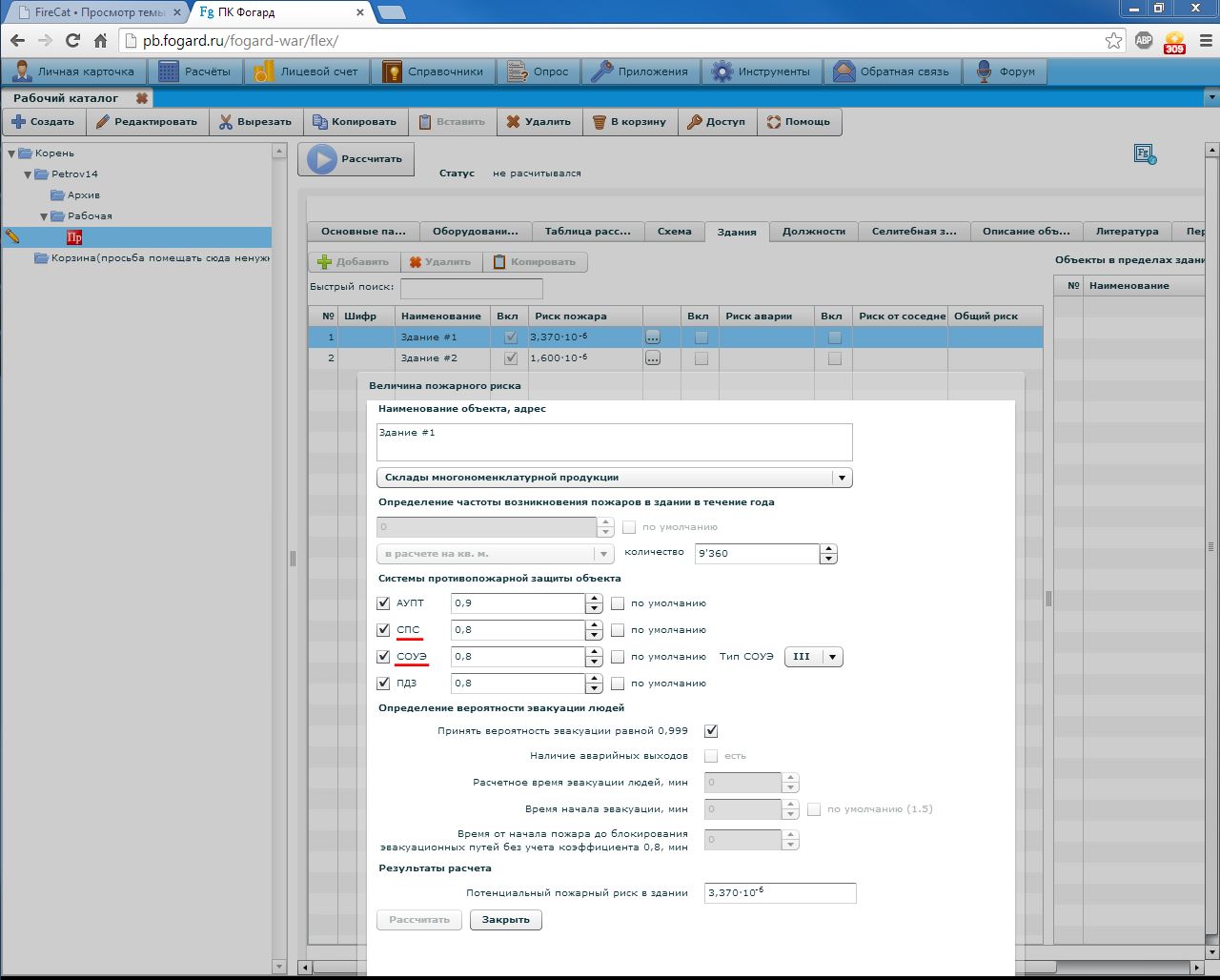Open ellipsis button for Здание #1 row
1220x980 pixels.
tap(653, 337)
